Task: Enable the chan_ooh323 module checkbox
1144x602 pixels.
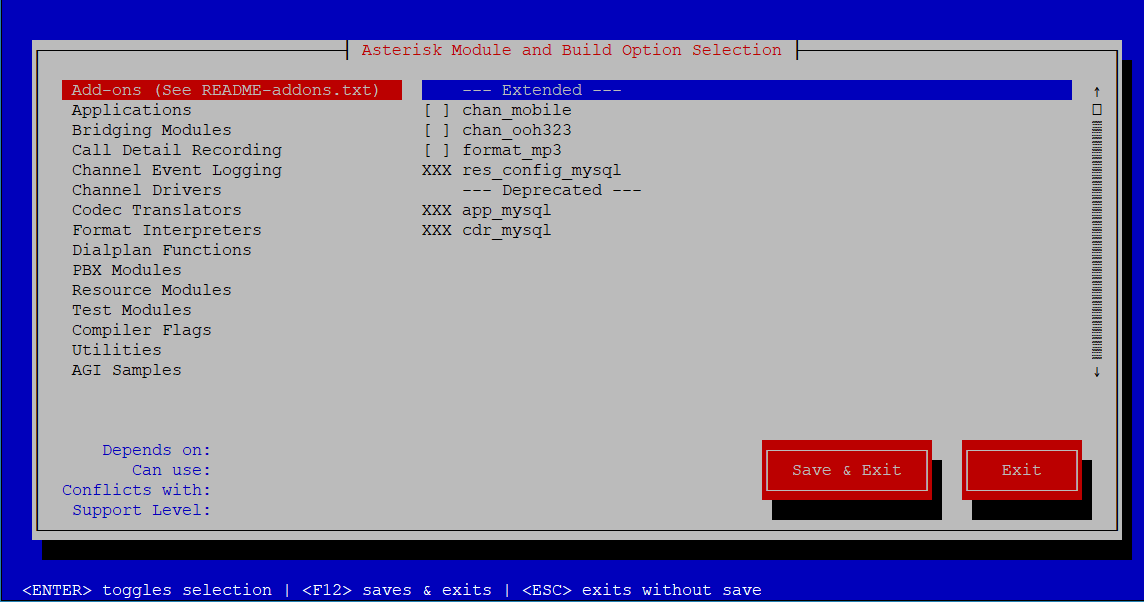Action: (437, 130)
